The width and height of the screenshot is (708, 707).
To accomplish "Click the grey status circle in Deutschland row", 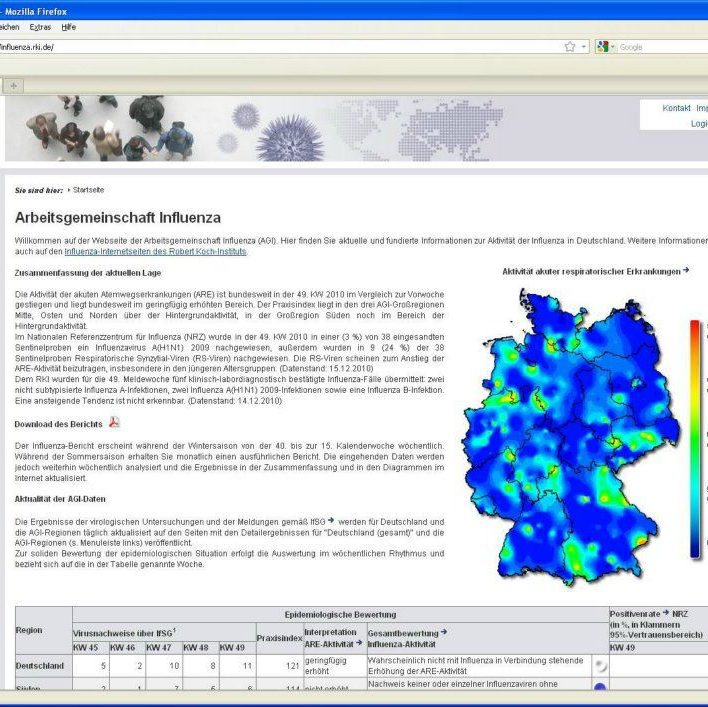I will tap(599, 664).
